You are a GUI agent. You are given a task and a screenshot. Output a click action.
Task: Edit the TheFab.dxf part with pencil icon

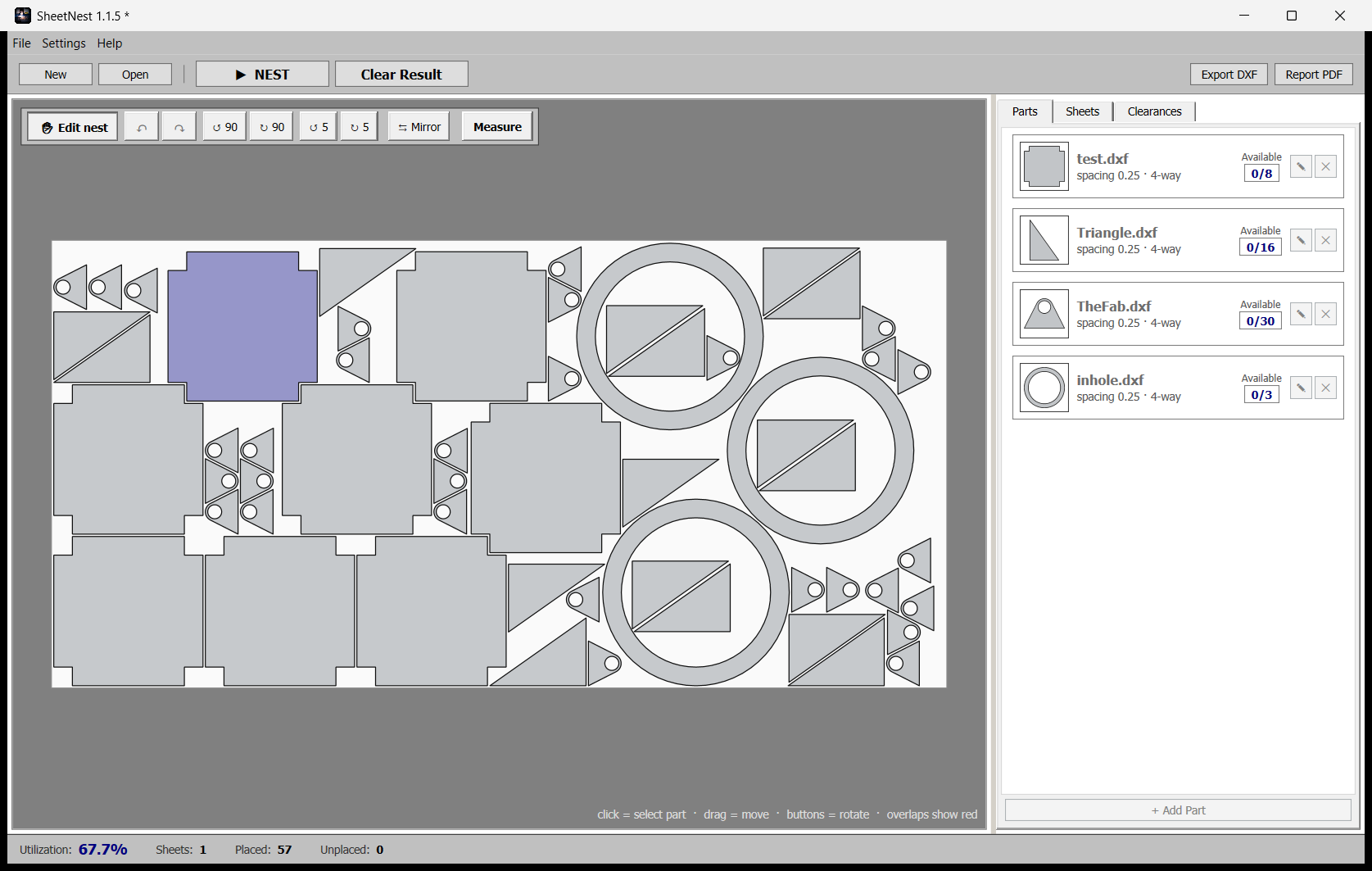[1301, 314]
